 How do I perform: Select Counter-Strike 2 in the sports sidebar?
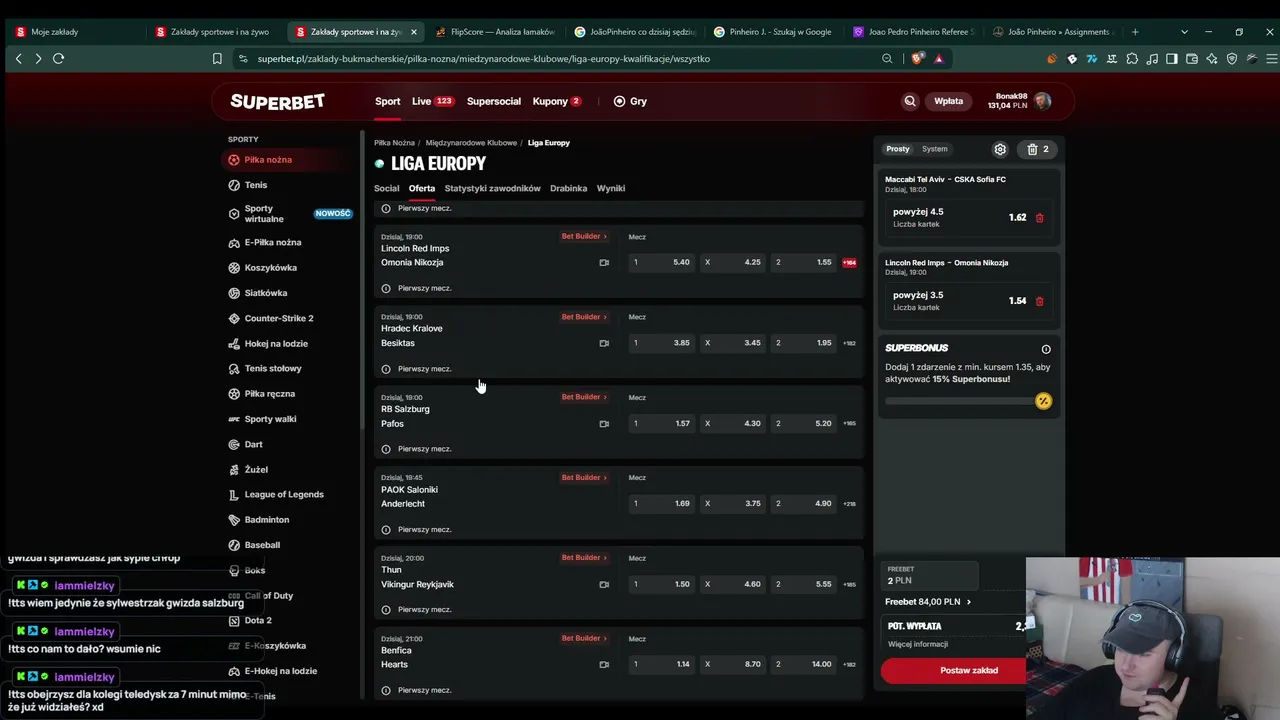[x=278, y=318]
